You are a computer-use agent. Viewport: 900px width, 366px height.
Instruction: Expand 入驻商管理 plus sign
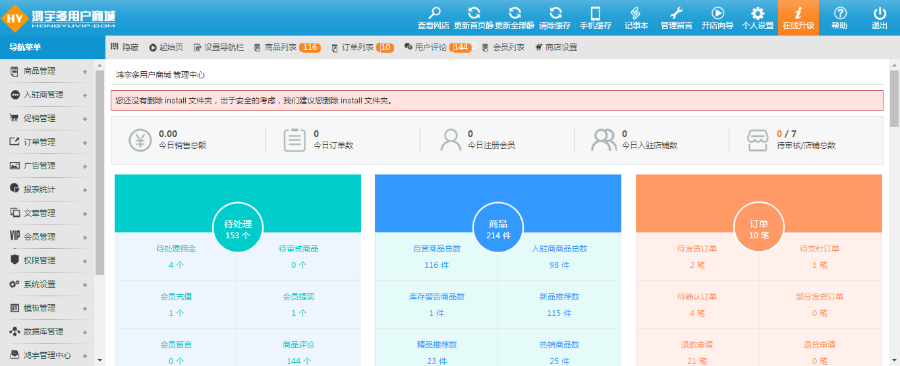85,95
